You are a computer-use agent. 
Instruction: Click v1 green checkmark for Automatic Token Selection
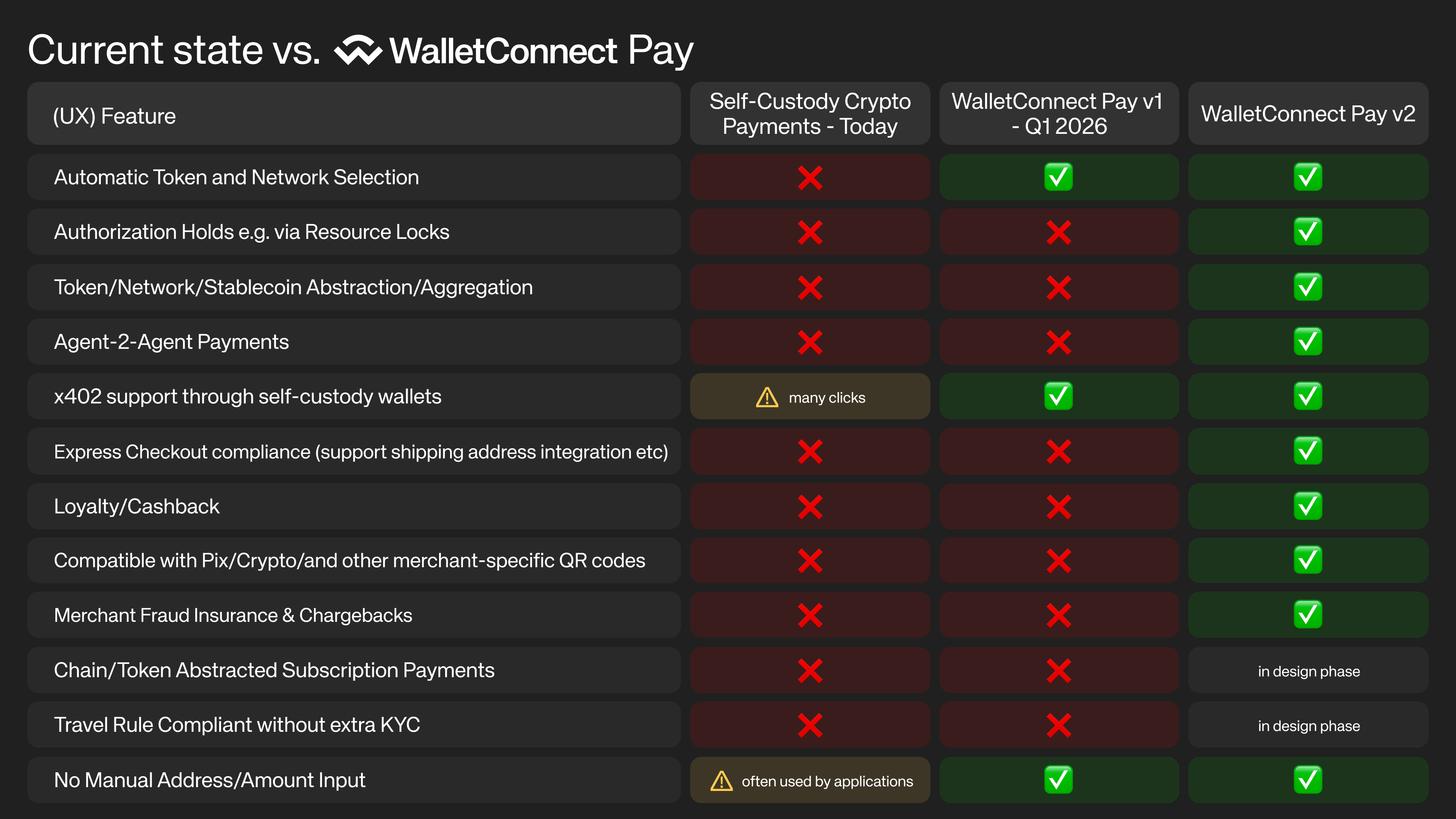pyautogui.click(x=1058, y=177)
